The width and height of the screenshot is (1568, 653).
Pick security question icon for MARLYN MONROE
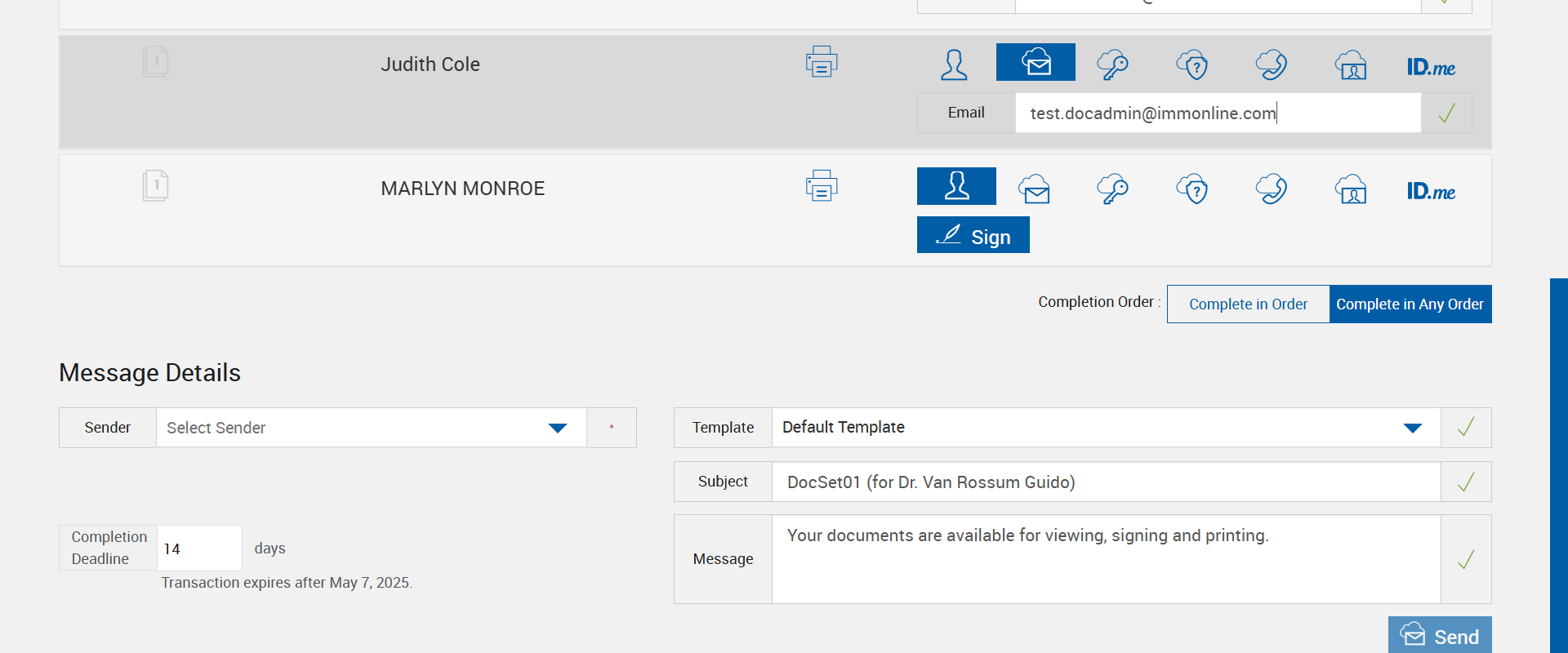[x=1192, y=189]
